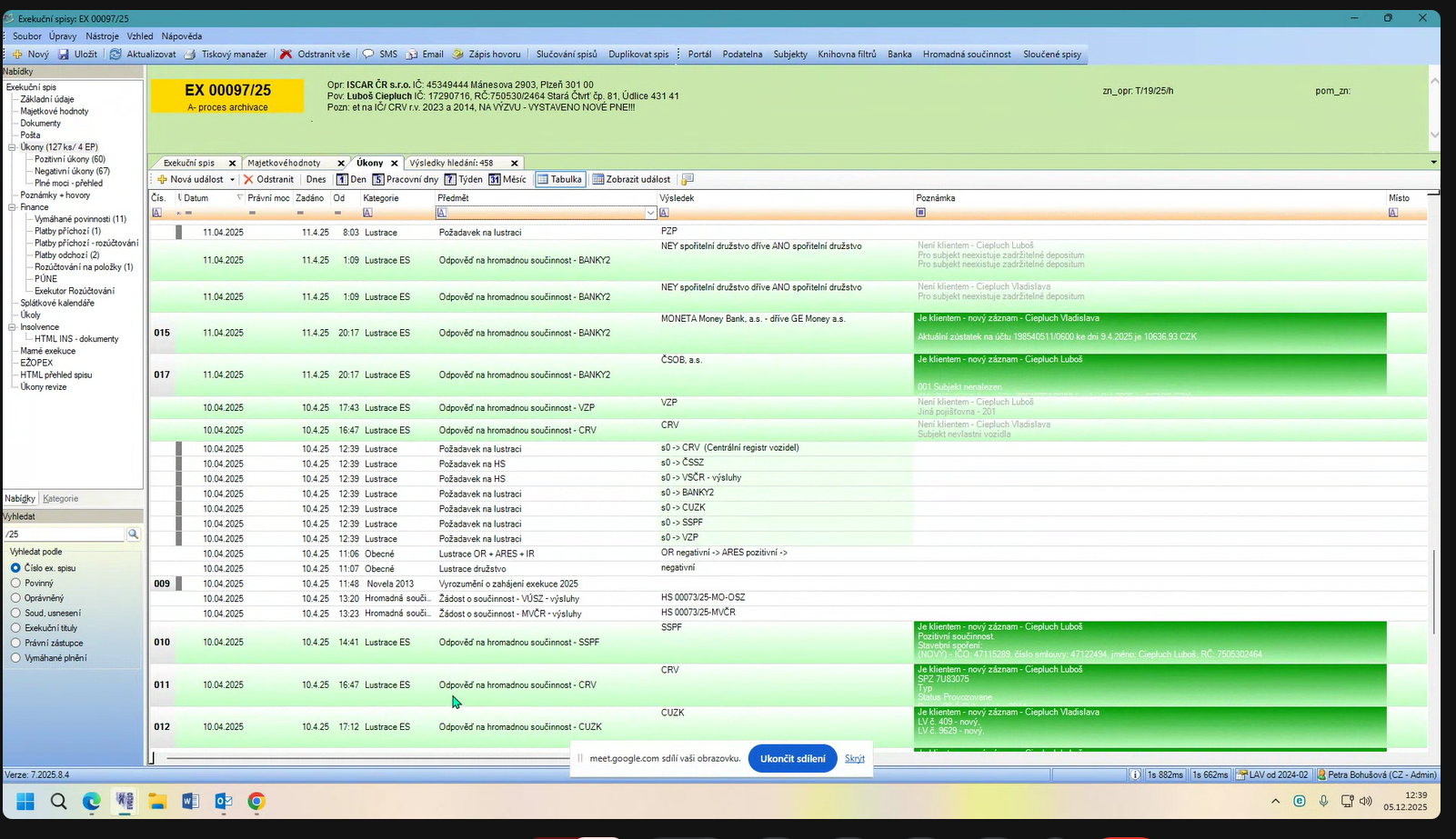Open Tiskový manažer print manager
This screenshot has width=1456, height=839.
[x=190, y=55]
